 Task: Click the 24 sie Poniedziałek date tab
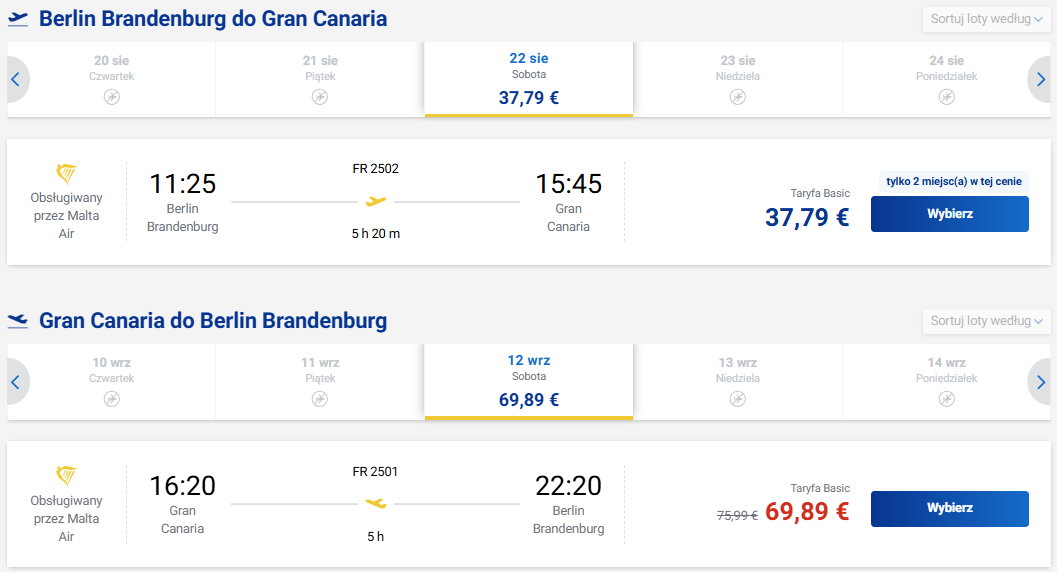tap(946, 80)
